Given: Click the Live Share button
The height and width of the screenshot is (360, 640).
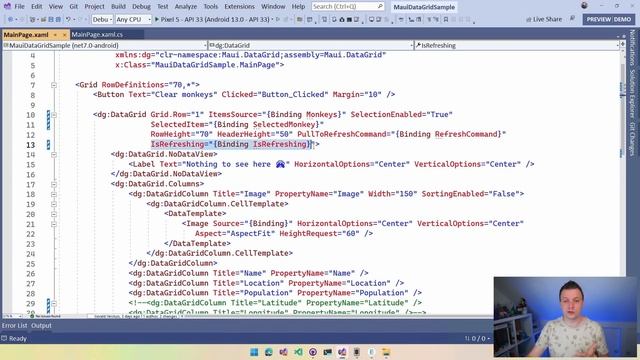Looking at the screenshot, I should pyautogui.click(x=544, y=19).
